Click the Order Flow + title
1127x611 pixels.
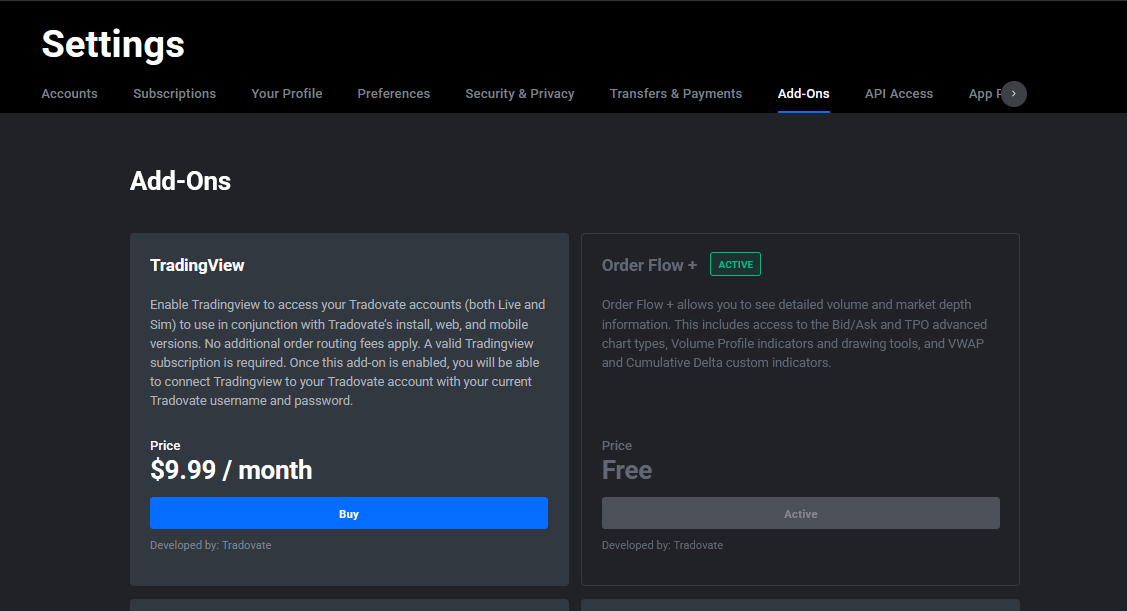[649, 265]
